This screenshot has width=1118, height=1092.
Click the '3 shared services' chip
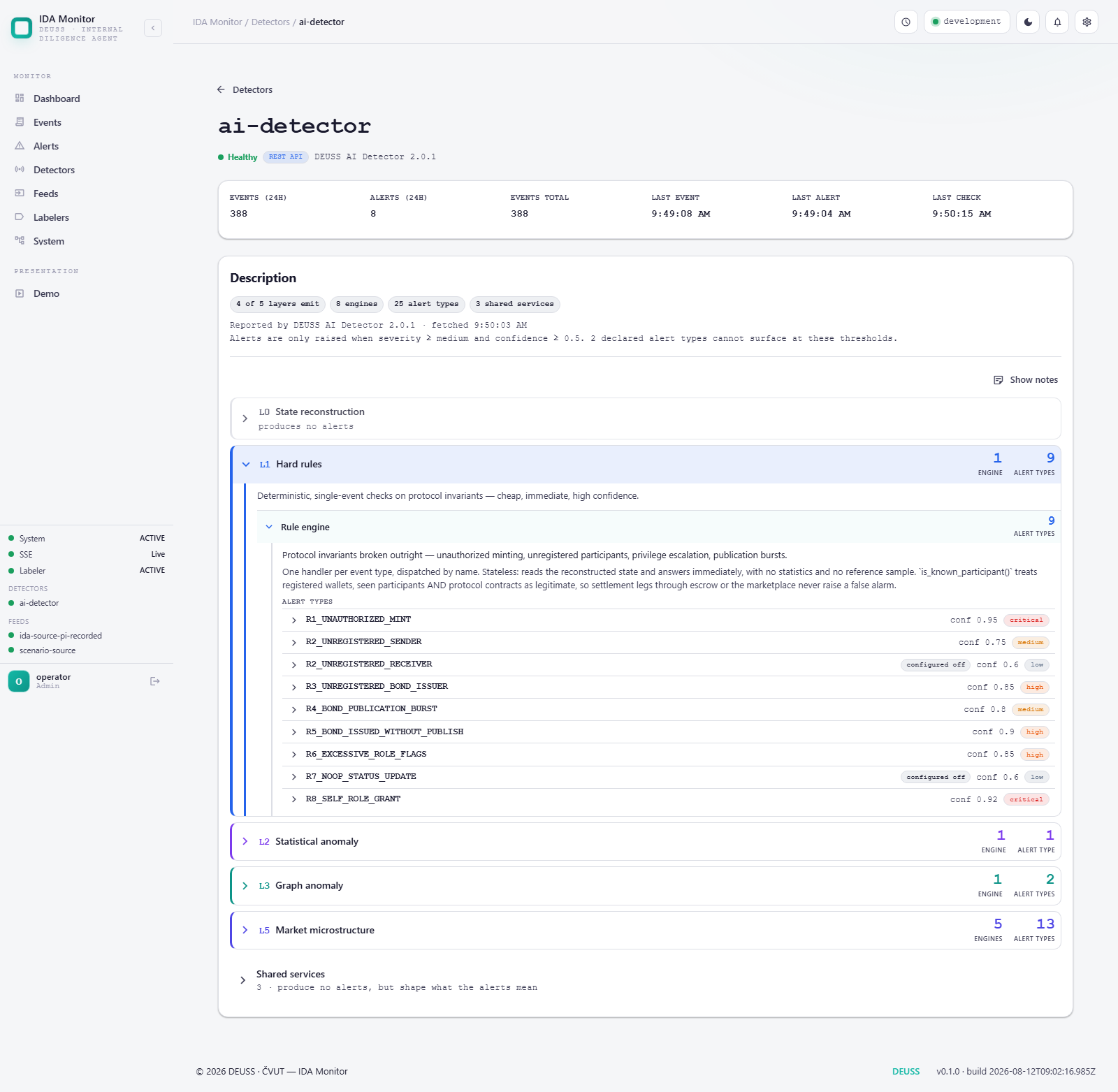coord(515,304)
